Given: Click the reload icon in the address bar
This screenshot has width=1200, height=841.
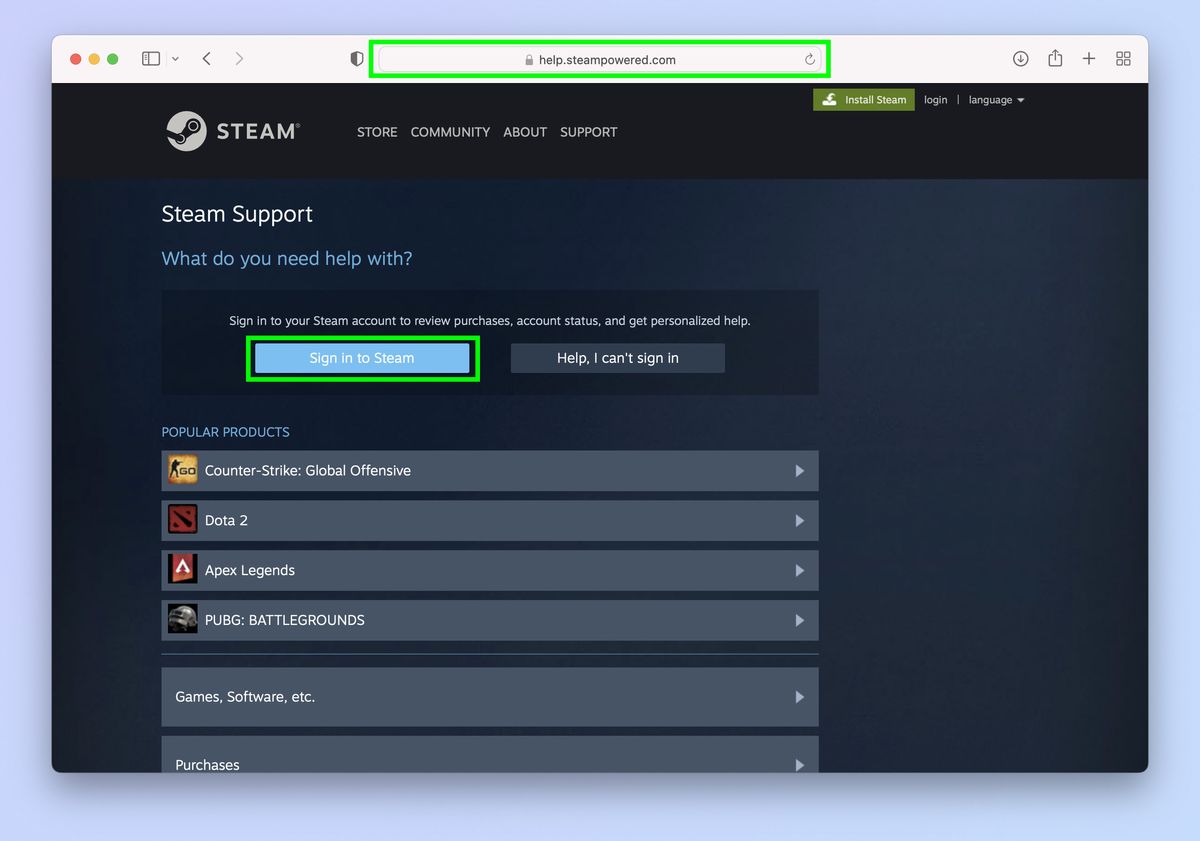Looking at the screenshot, I should pos(810,58).
